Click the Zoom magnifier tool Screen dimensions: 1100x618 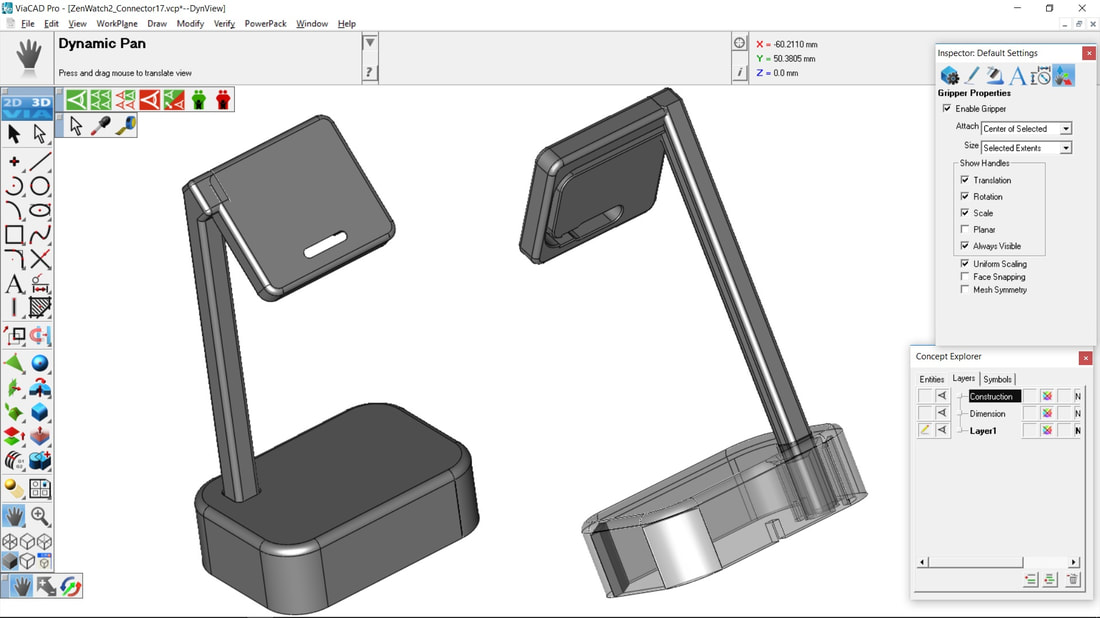[x=40, y=516]
